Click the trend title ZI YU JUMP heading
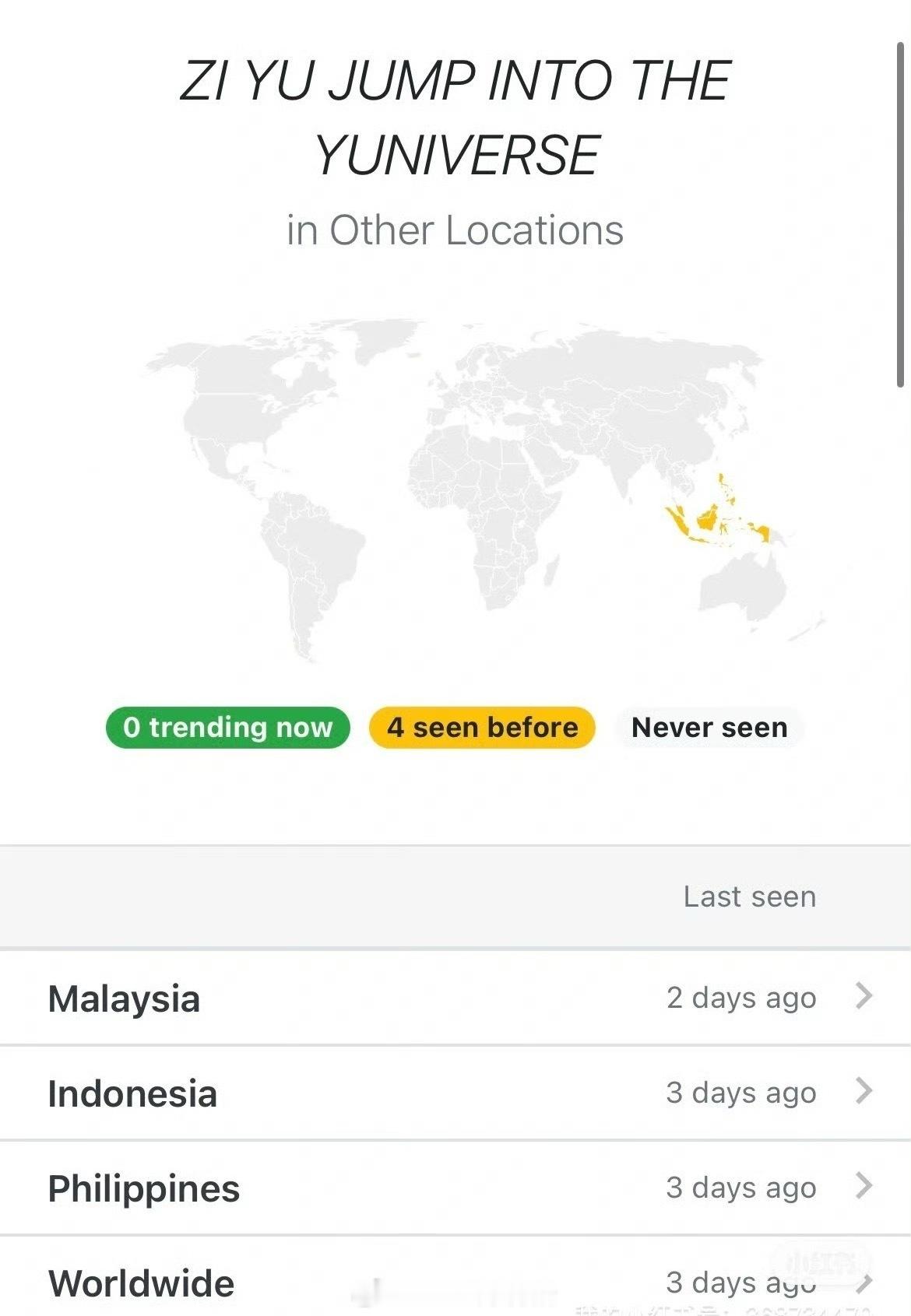911x1316 pixels. (455, 118)
